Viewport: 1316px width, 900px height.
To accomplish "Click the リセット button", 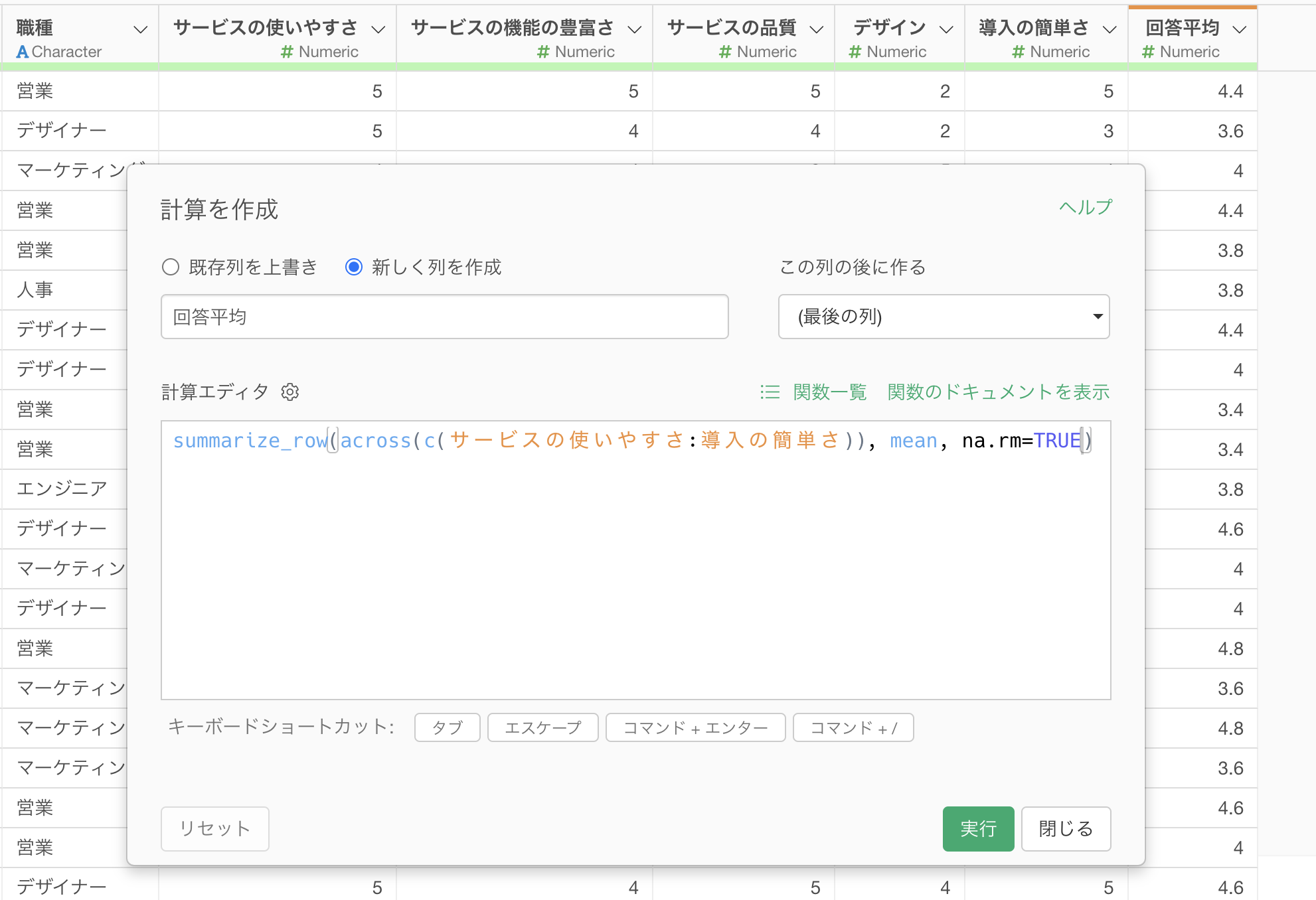I will pyautogui.click(x=214, y=828).
